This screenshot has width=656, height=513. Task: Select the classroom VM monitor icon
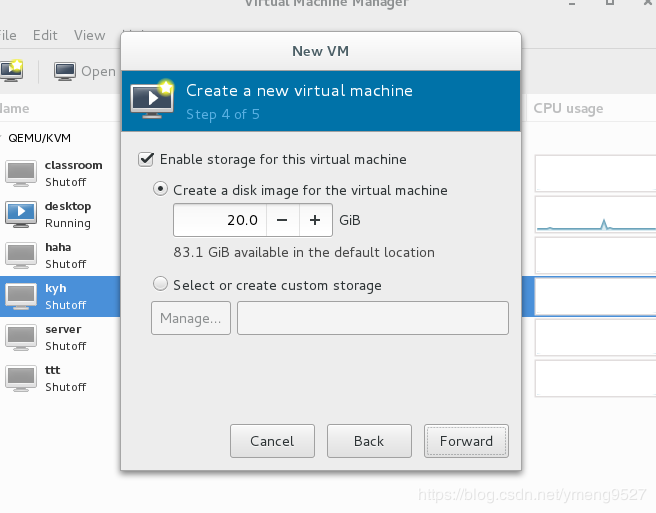(x=21, y=173)
